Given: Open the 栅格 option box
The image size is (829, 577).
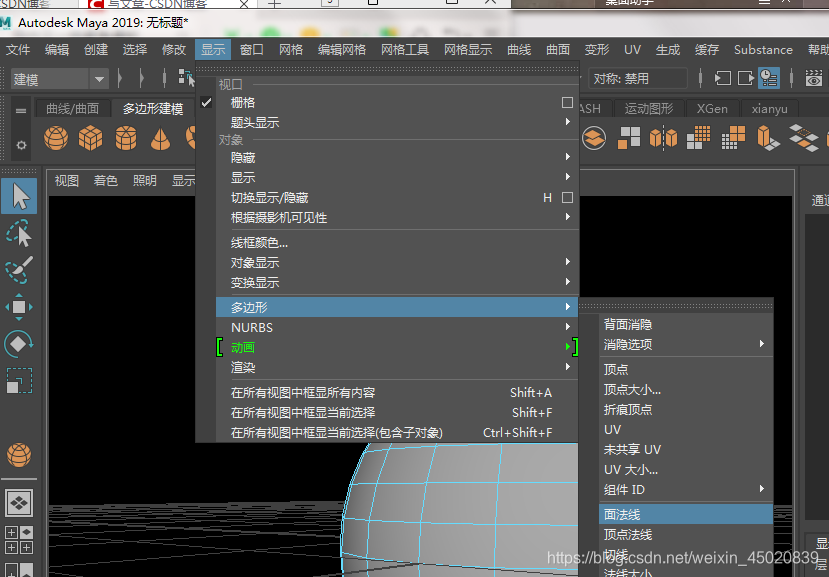Looking at the screenshot, I should point(567,103).
